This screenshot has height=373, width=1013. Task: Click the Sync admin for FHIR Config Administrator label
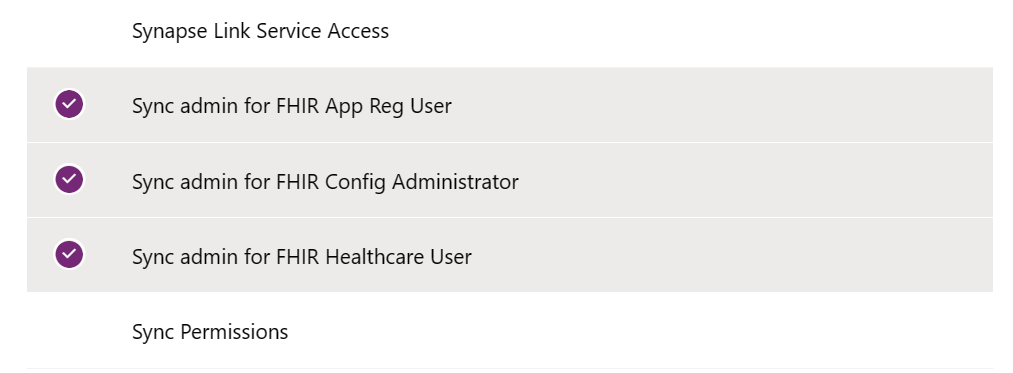coord(325,182)
